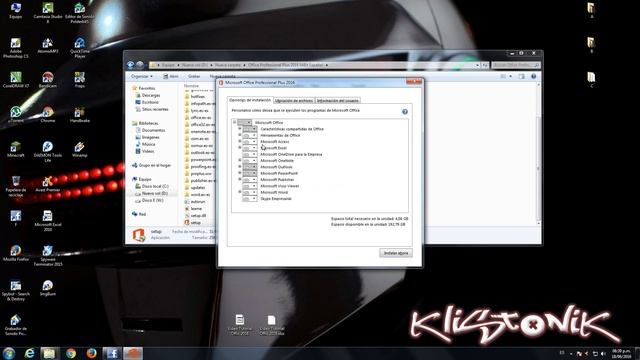640x360 pixels.
Task: Open install options dropdown for Skype Empresarial
Action: [x=250, y=198]
